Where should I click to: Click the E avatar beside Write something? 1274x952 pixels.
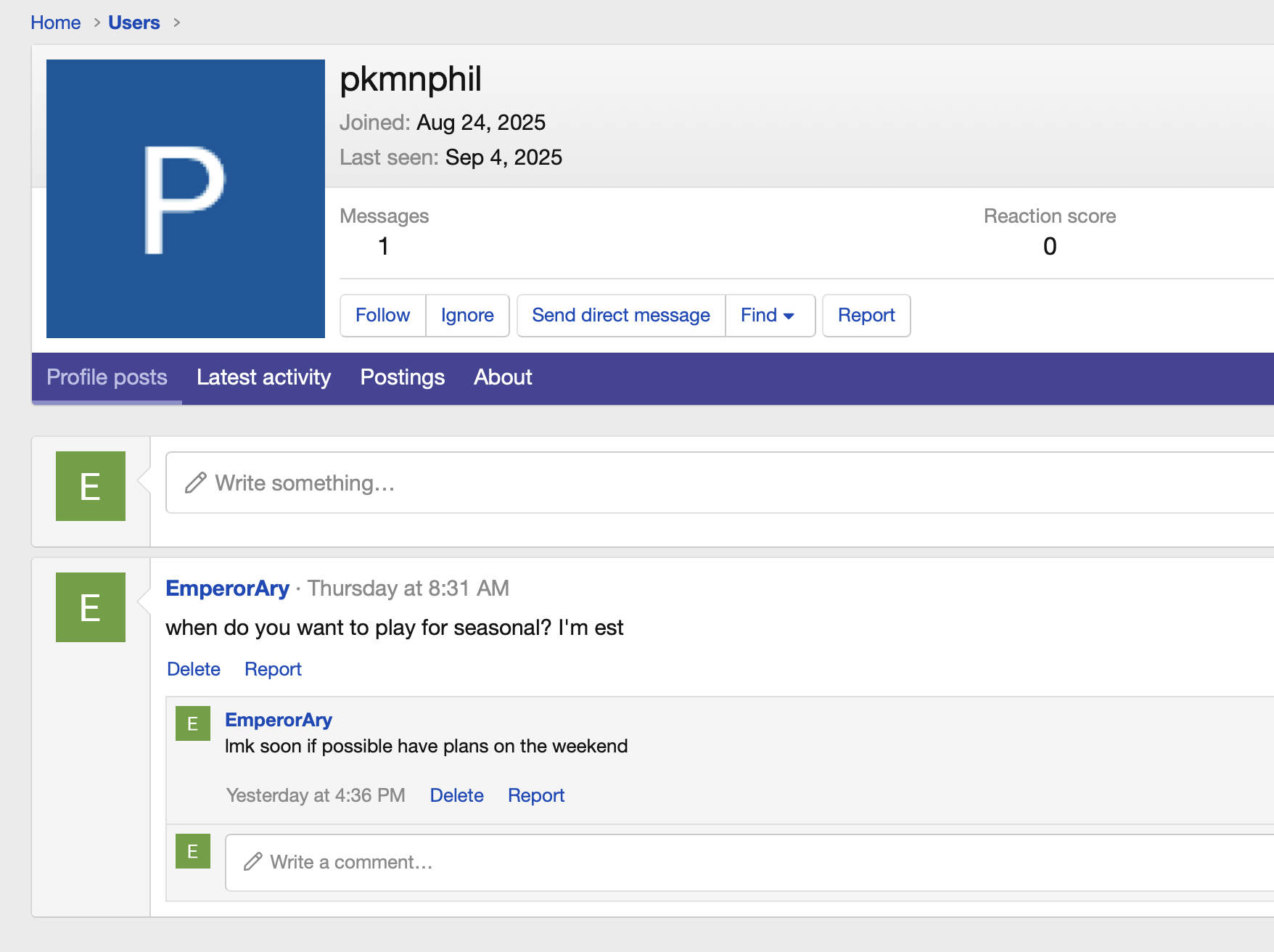click(91, 486)
